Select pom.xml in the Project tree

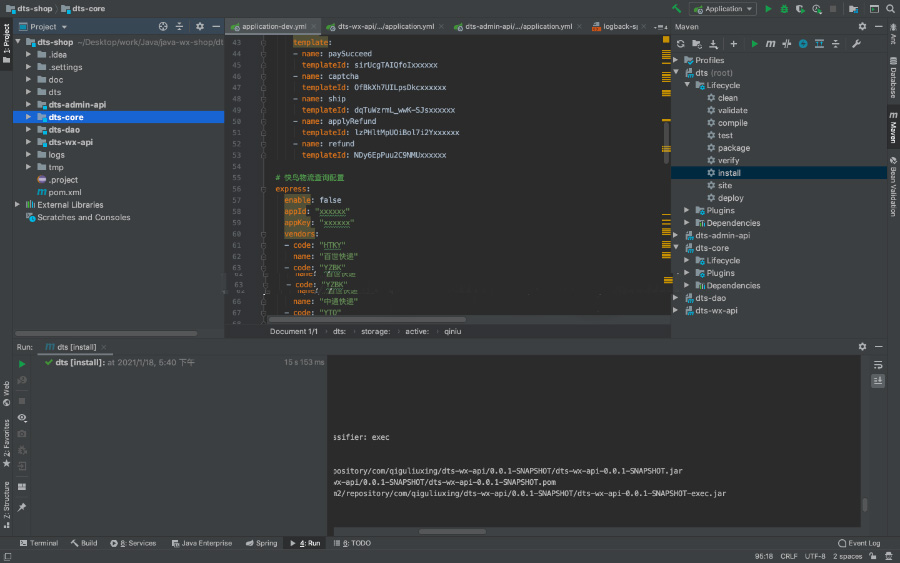coord(64,192)
